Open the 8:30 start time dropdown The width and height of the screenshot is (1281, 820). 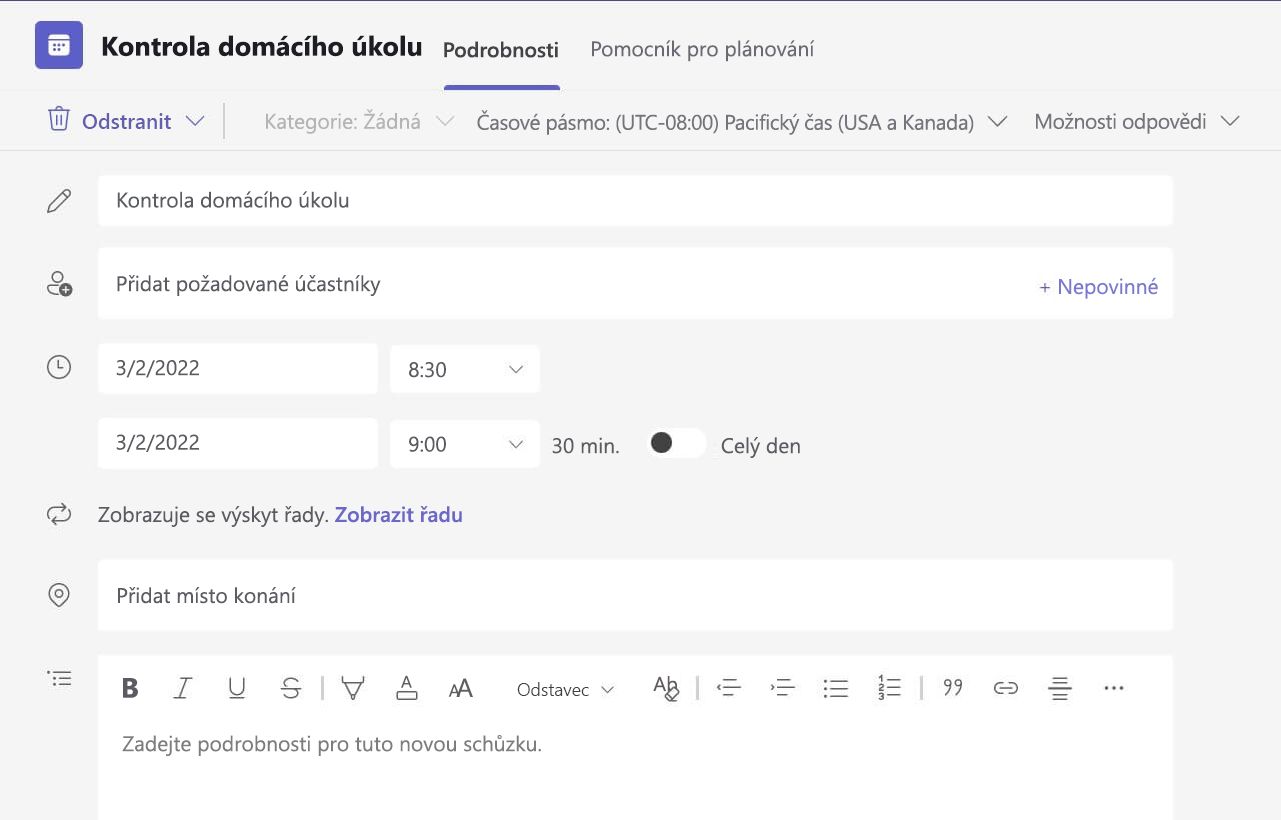coord(465,369)
